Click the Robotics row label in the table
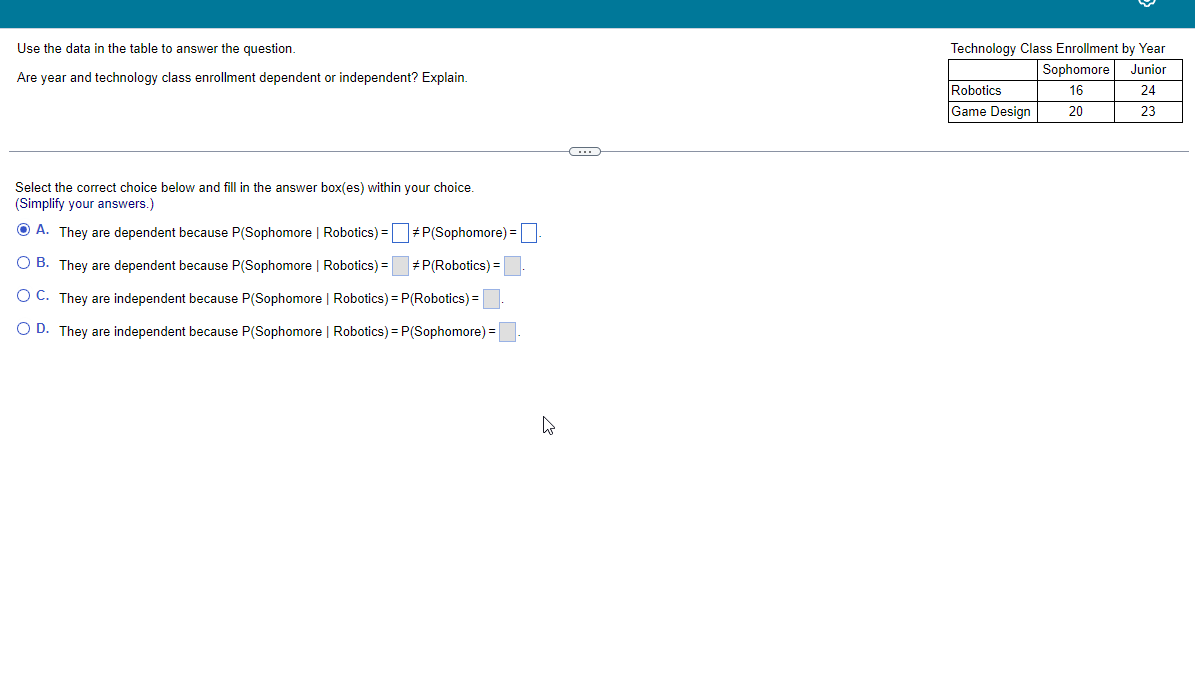The height and width of the screenshot is (699, 1195). pyautogui.click(x=976, y=90)
